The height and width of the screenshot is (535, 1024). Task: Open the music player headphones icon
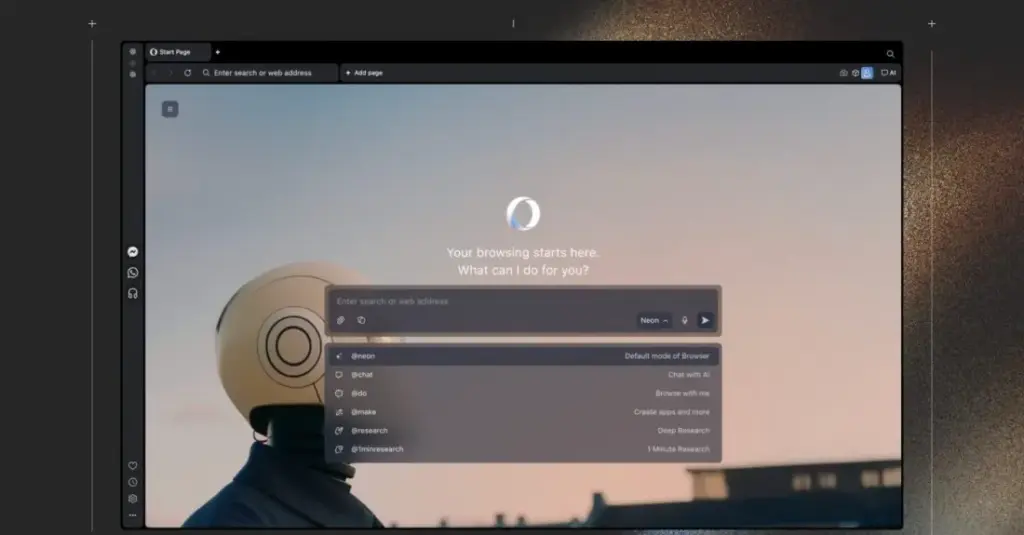point(133,293)
